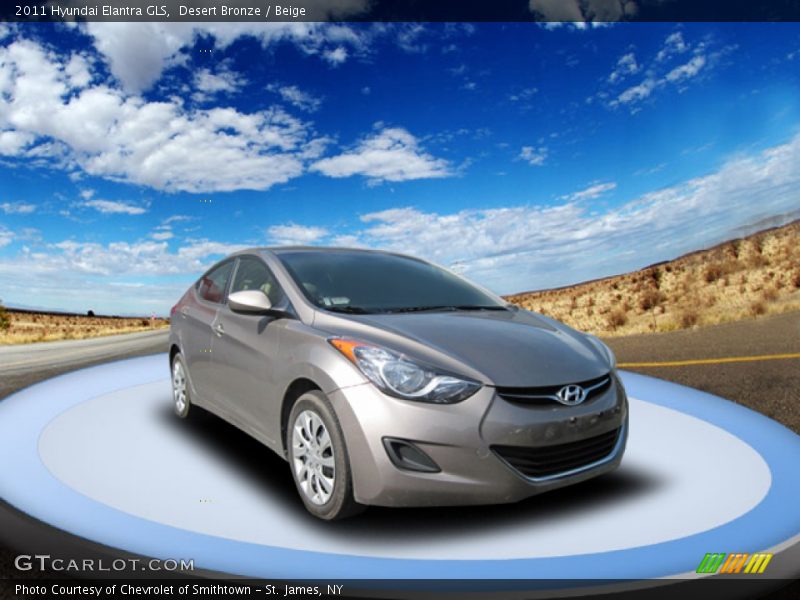Viewport: 800px width, 600px height.
Task: Click the Hyundai Elantra car photo
Action: (398, 383)
